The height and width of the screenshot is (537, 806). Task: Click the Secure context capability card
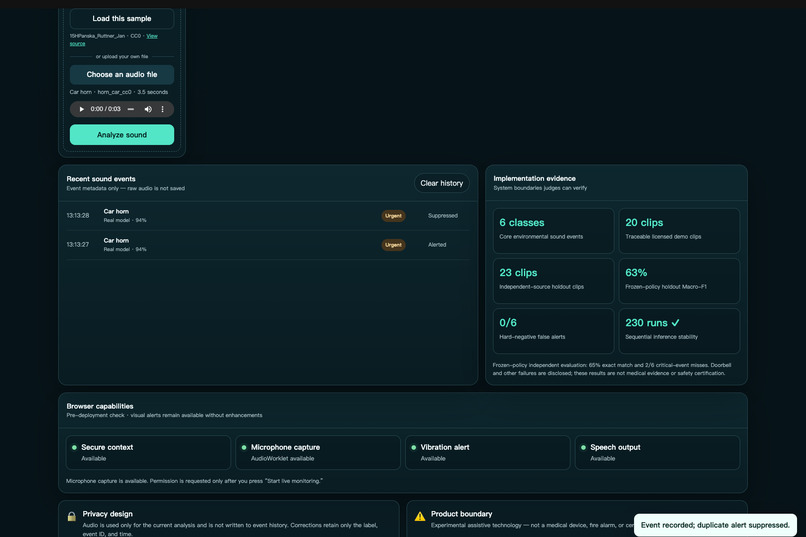point(148,453)
